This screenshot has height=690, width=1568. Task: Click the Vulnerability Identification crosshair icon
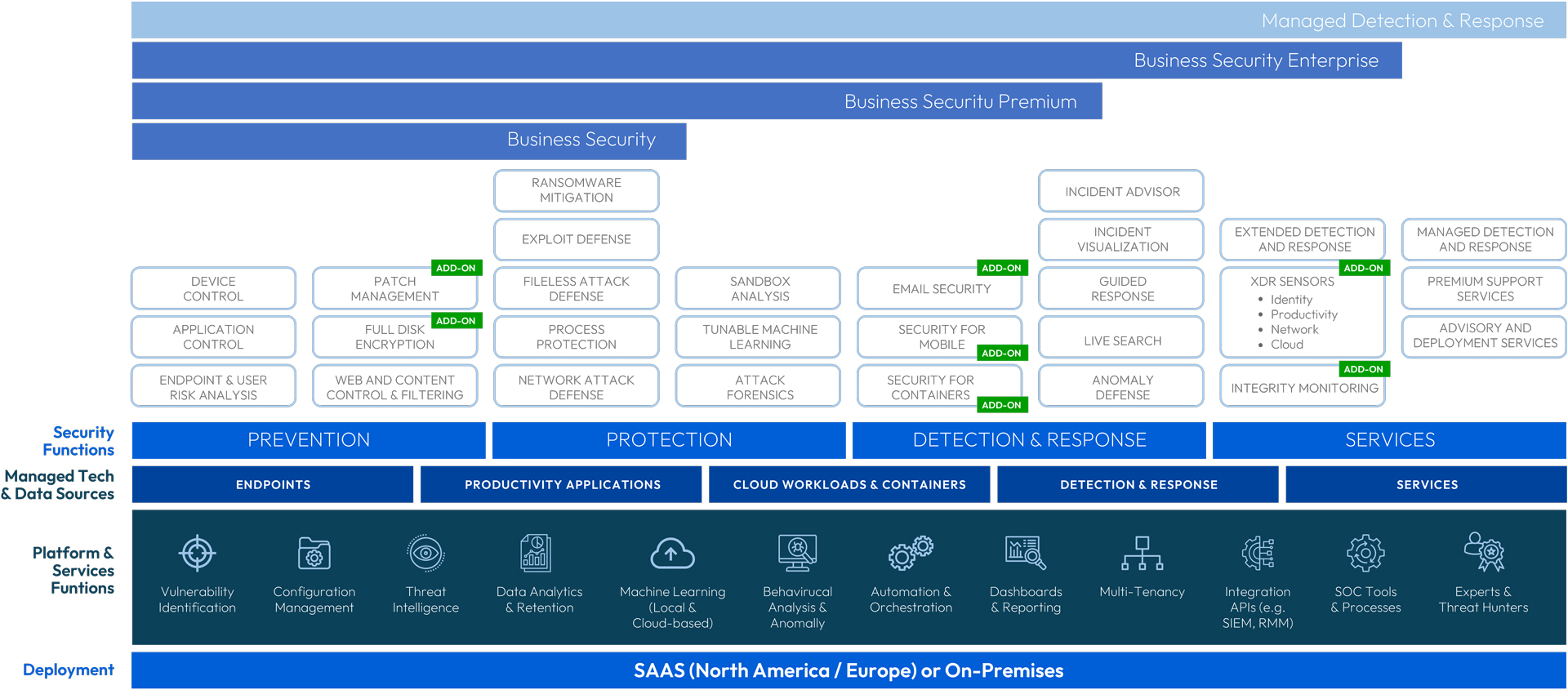click(x=197, y=554)
